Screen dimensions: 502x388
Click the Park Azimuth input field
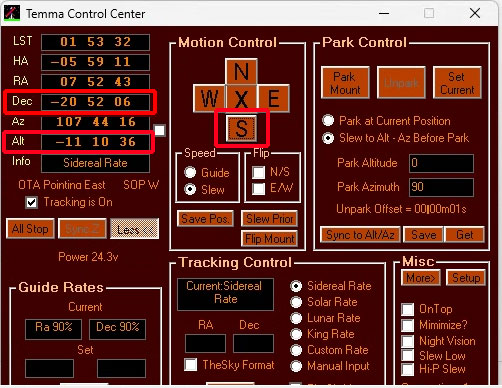click(441, 187)
